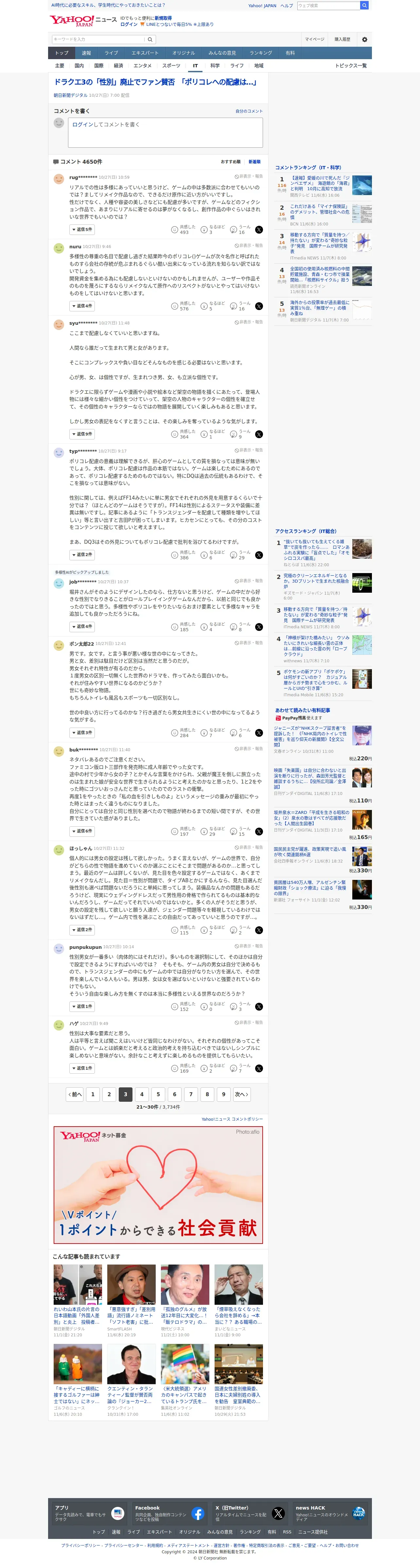Viewport: 420px width, 1568px height.
Task: Open the ネット募金 donation banner
Action: click(159, 1184)
